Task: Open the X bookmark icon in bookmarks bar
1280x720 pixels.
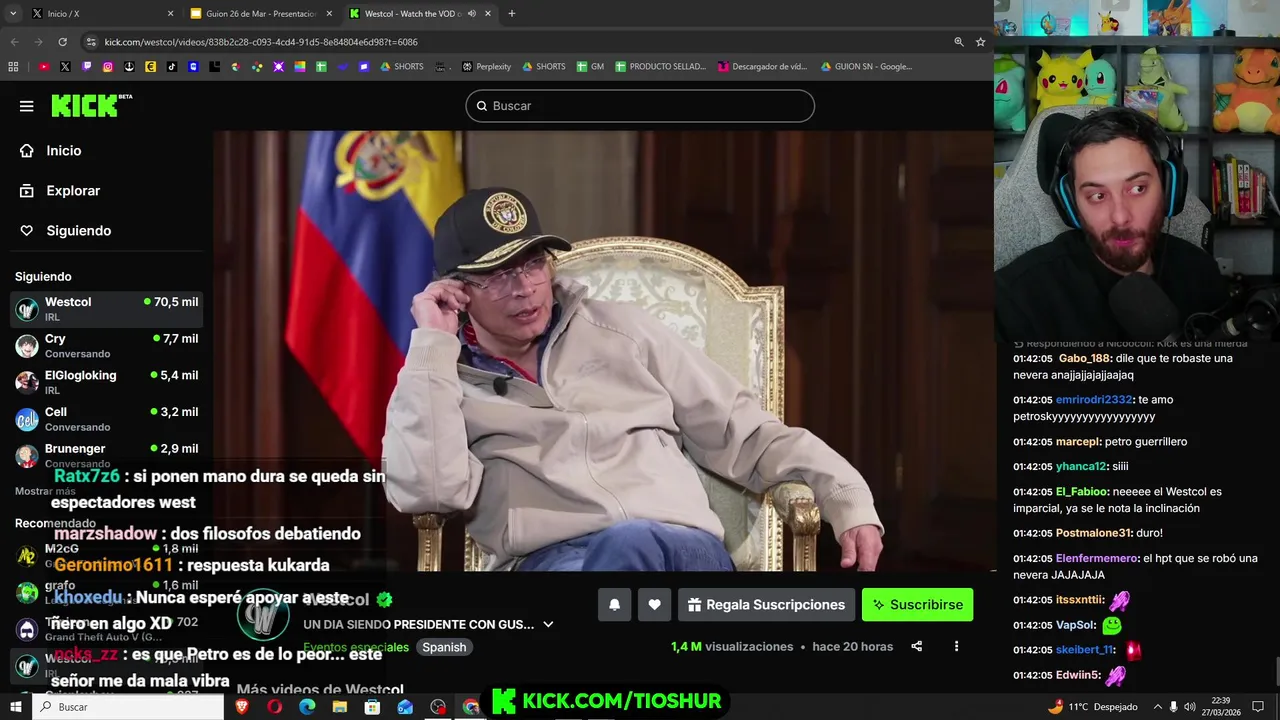Action: [65, 67]
